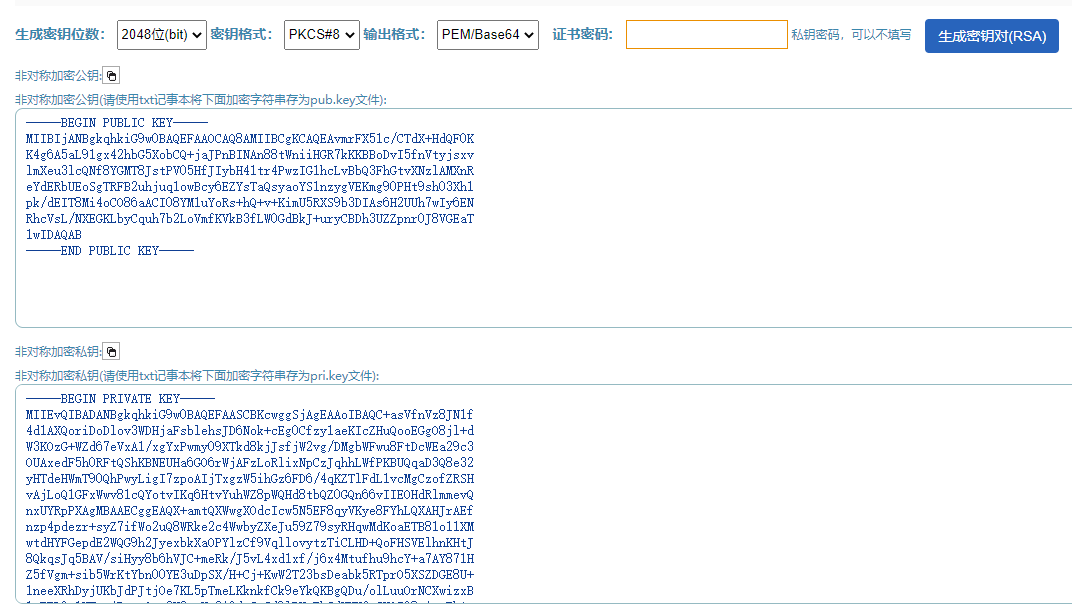Click inside the public key text area
Screen dimensions: 1072x607
(544, 218)
